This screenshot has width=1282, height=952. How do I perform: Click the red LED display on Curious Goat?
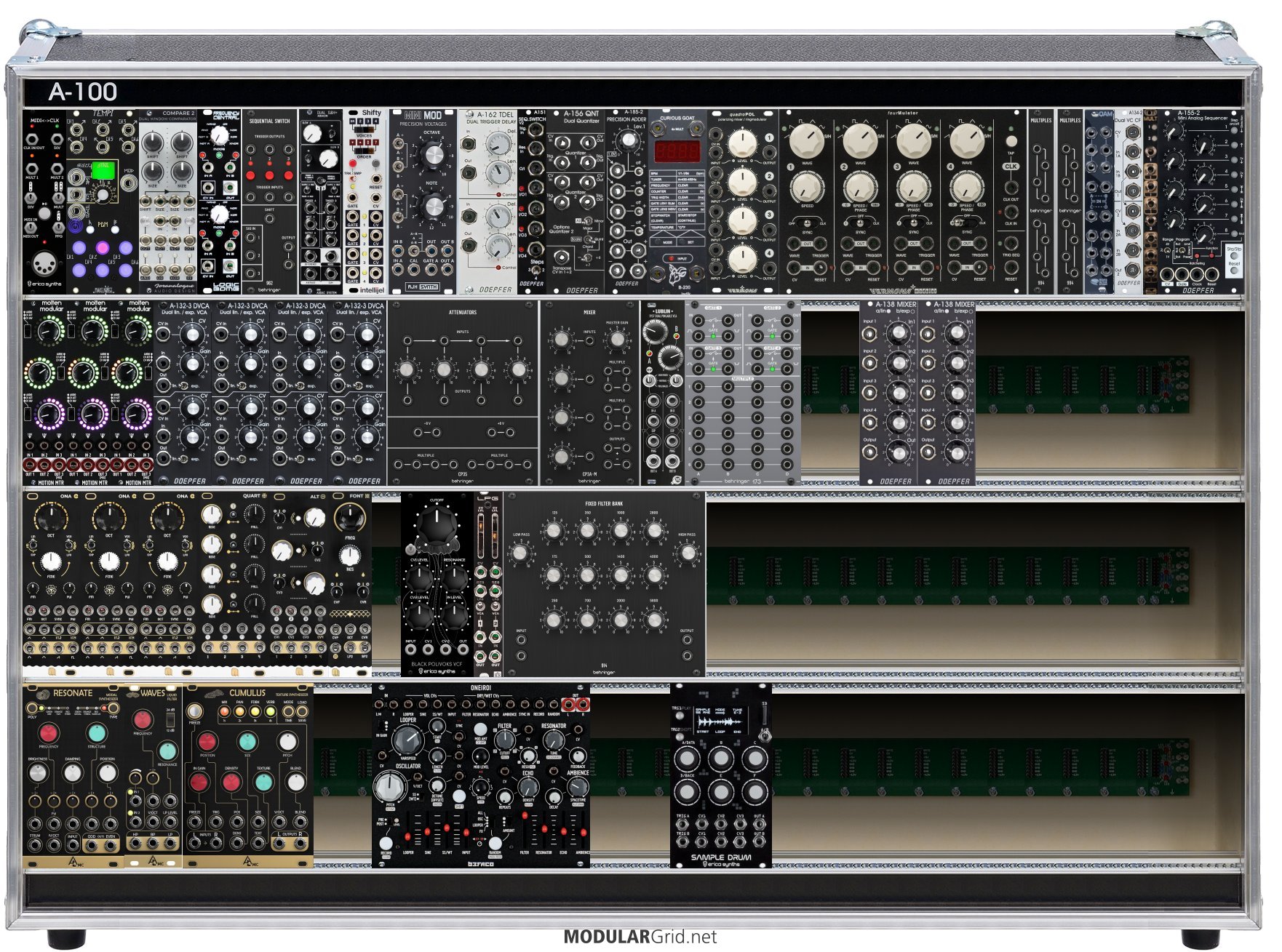(x=677, y=151)
